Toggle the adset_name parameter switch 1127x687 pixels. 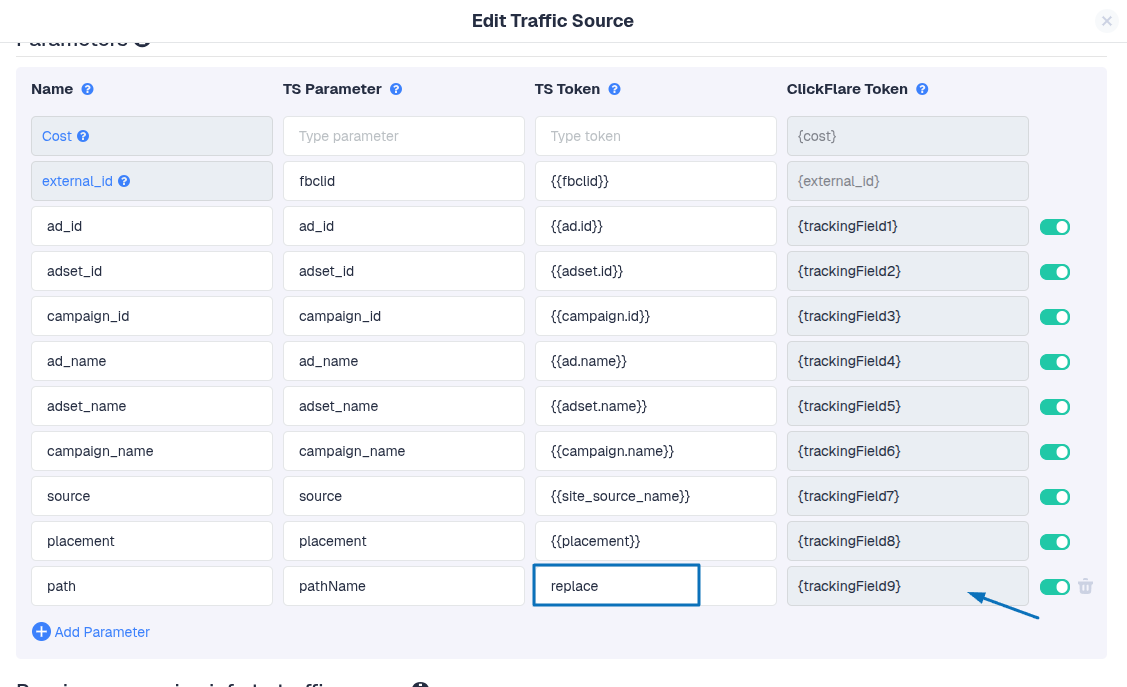click(1055, 407)
